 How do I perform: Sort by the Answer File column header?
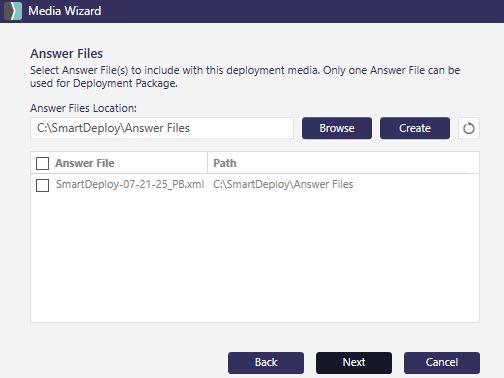85,163
